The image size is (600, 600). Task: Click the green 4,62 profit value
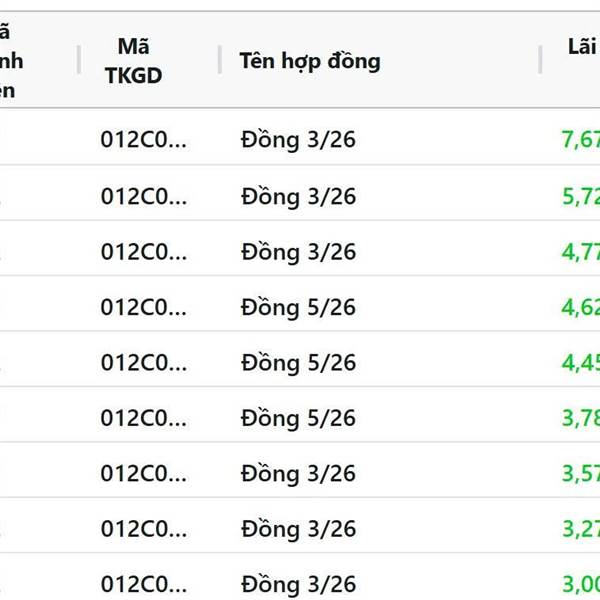[580, 307]
